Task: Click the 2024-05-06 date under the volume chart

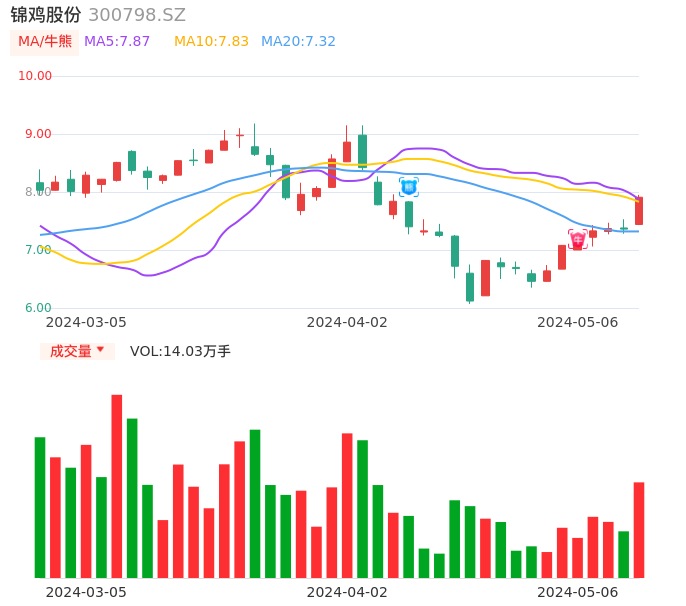Action: point(577,592)
